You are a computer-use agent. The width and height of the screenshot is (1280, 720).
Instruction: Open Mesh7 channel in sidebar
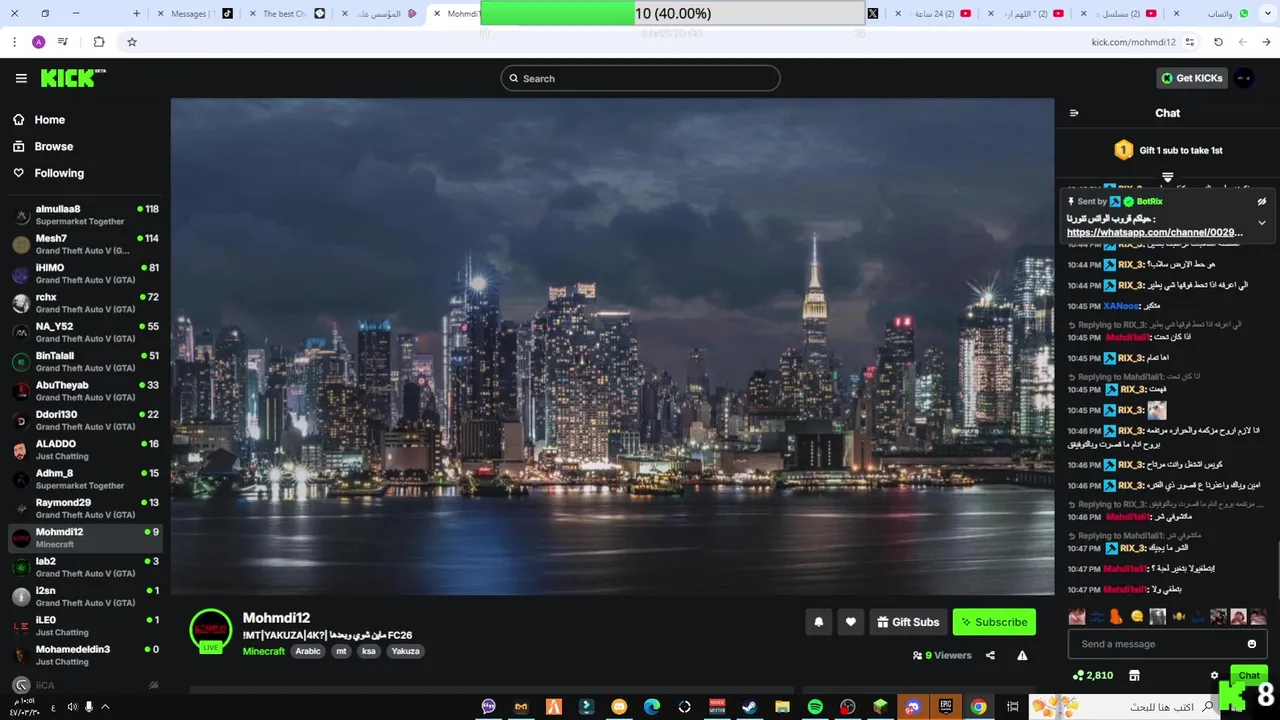point(85,244)
